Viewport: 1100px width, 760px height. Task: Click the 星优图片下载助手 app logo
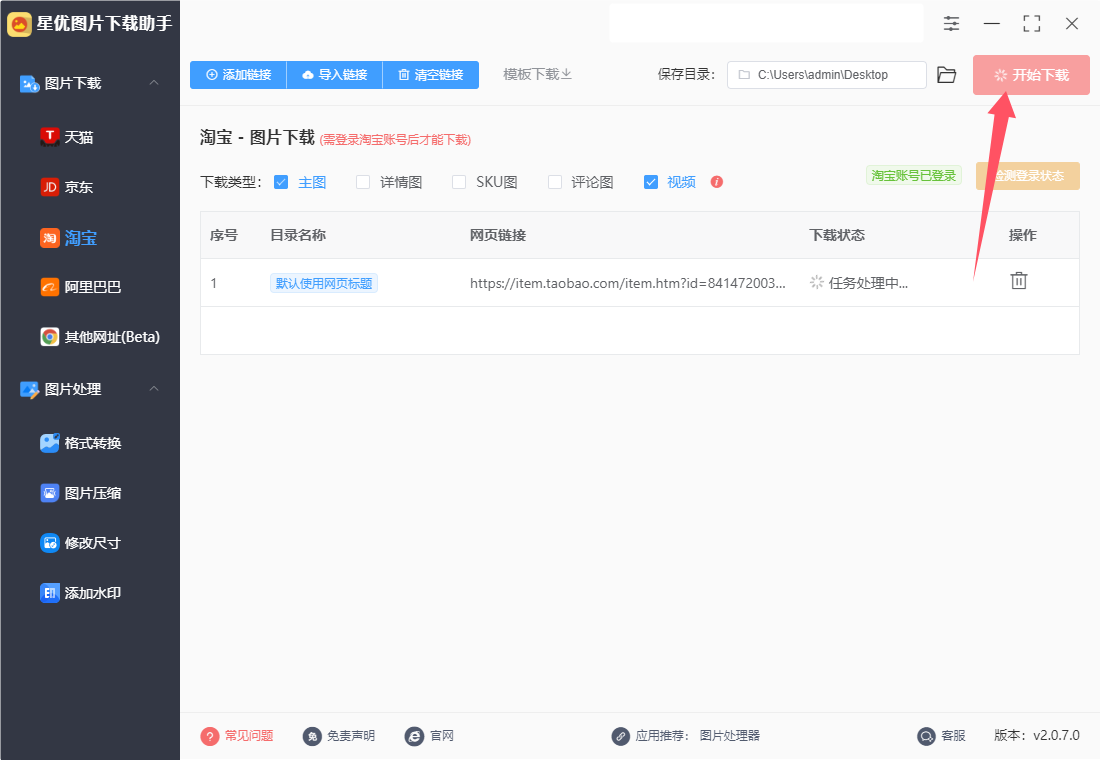20,24
